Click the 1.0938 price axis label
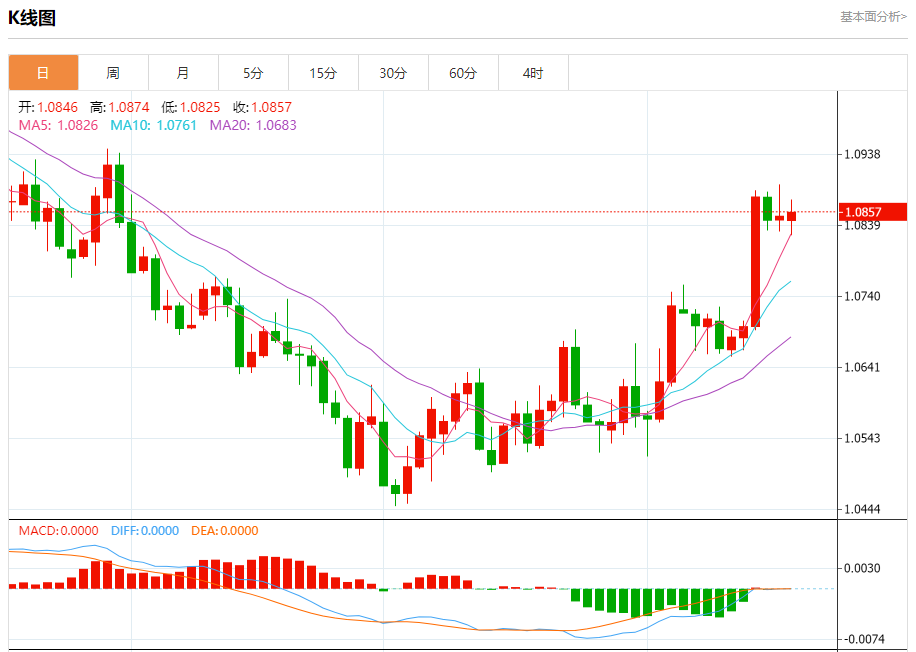This screenshot has height=652, width=916. click(862, 154)
